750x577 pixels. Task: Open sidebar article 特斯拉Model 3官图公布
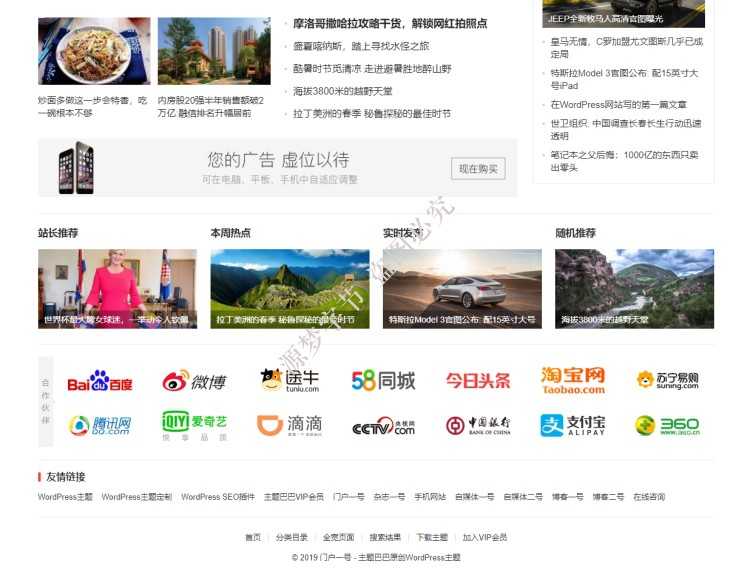click(x=624, y=79)
